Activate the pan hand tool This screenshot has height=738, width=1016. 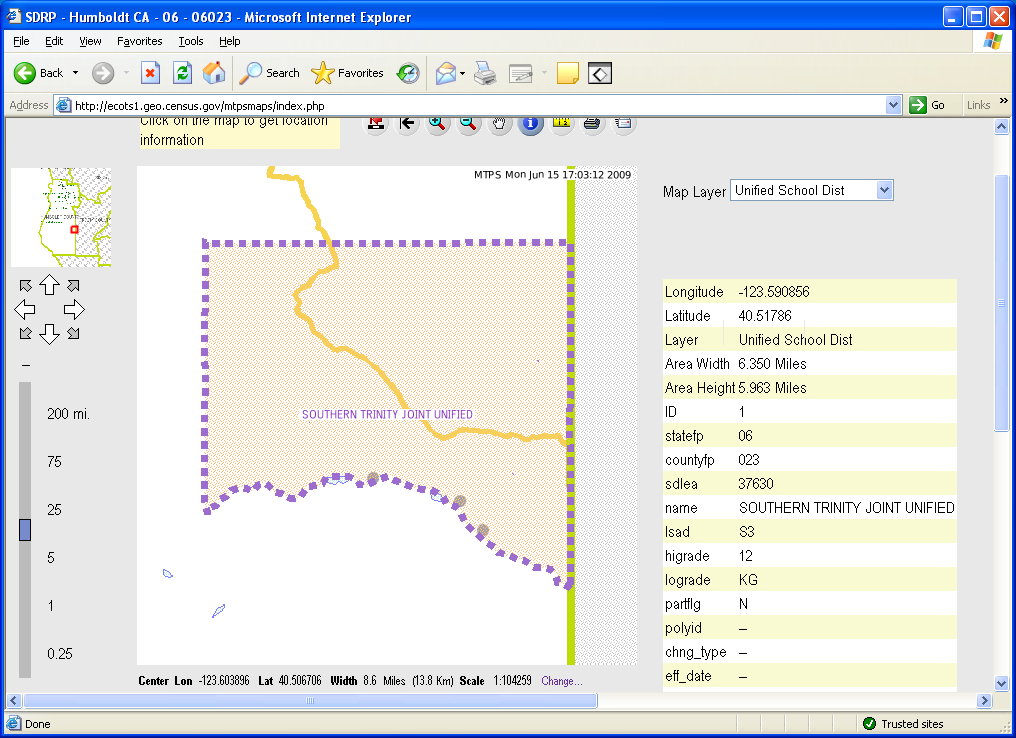click(499, 123)
